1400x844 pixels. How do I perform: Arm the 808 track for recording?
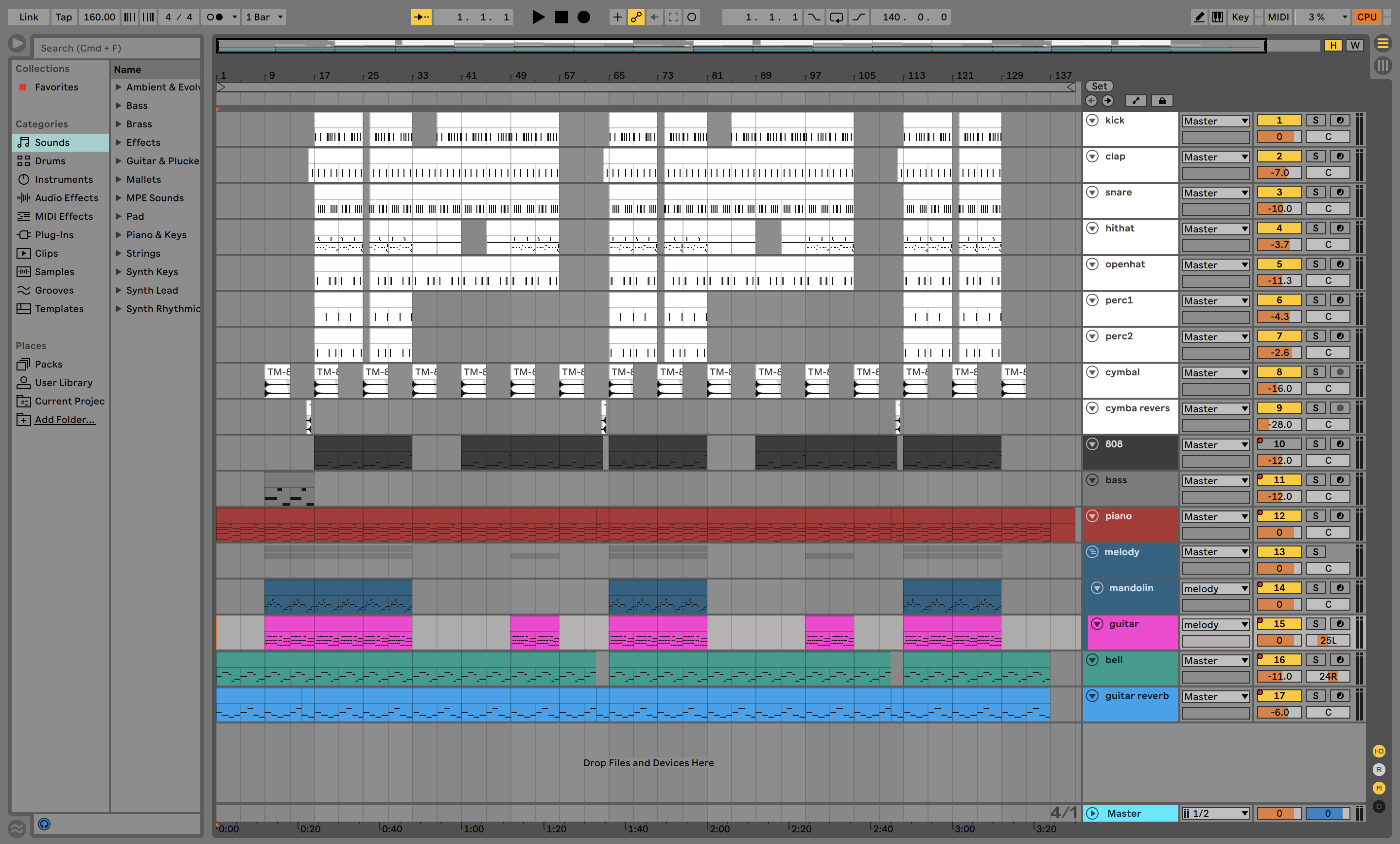pyautogui.click(x=1340, y=444)
